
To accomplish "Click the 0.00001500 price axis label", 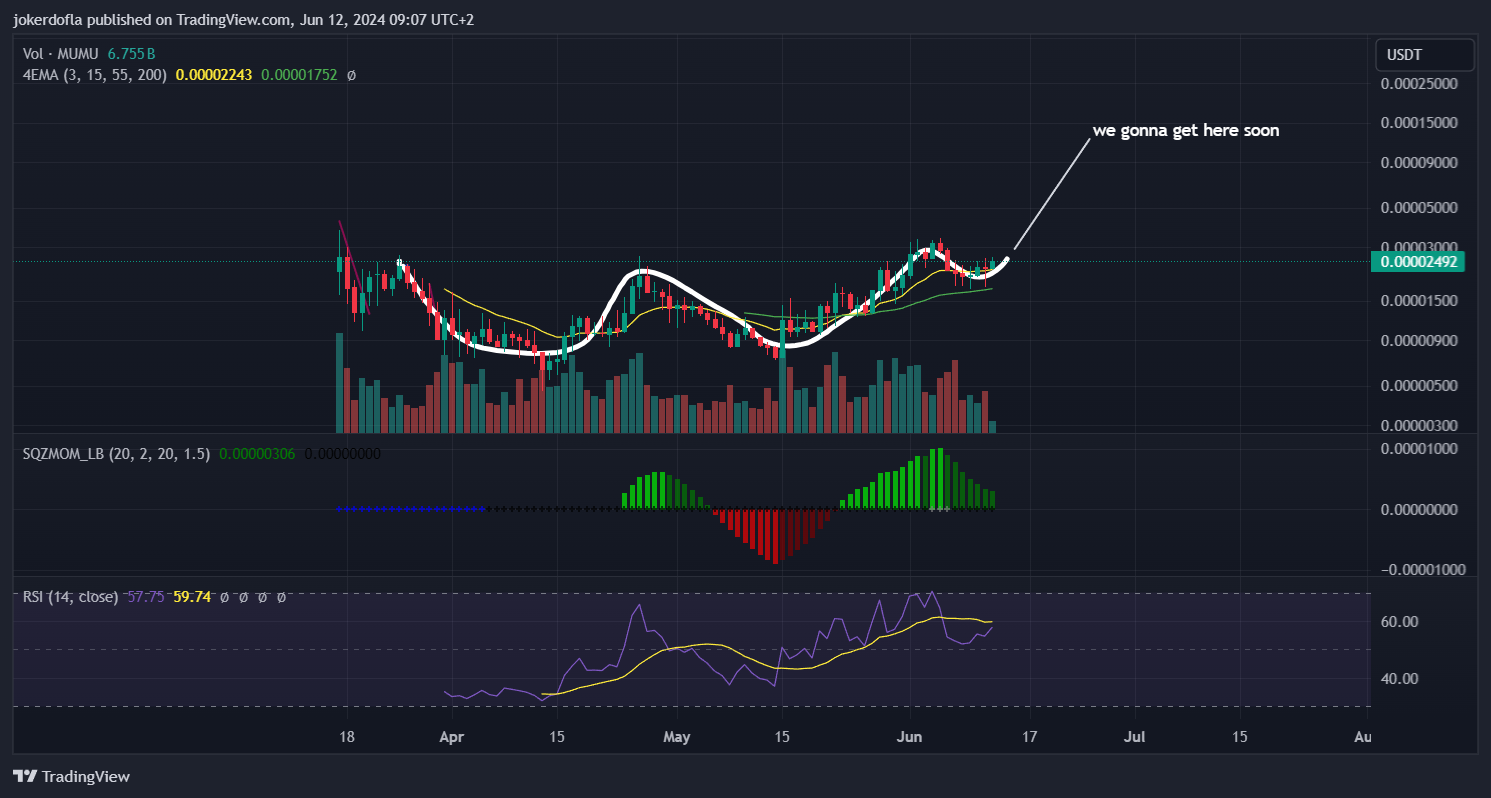I will coord(1419,301).
